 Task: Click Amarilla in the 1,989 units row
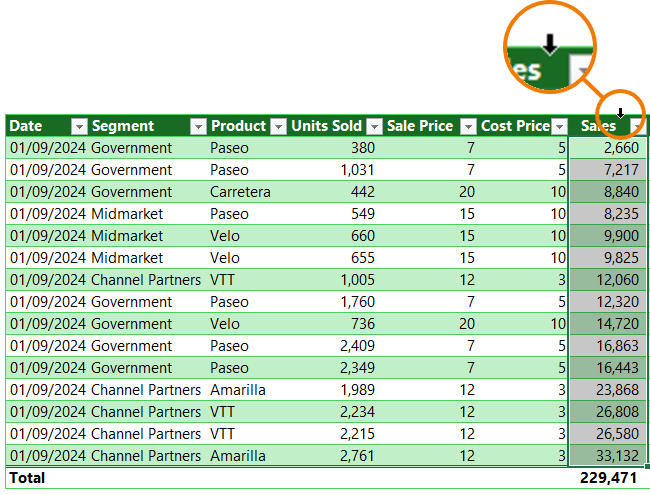click(x=238, y=390)
